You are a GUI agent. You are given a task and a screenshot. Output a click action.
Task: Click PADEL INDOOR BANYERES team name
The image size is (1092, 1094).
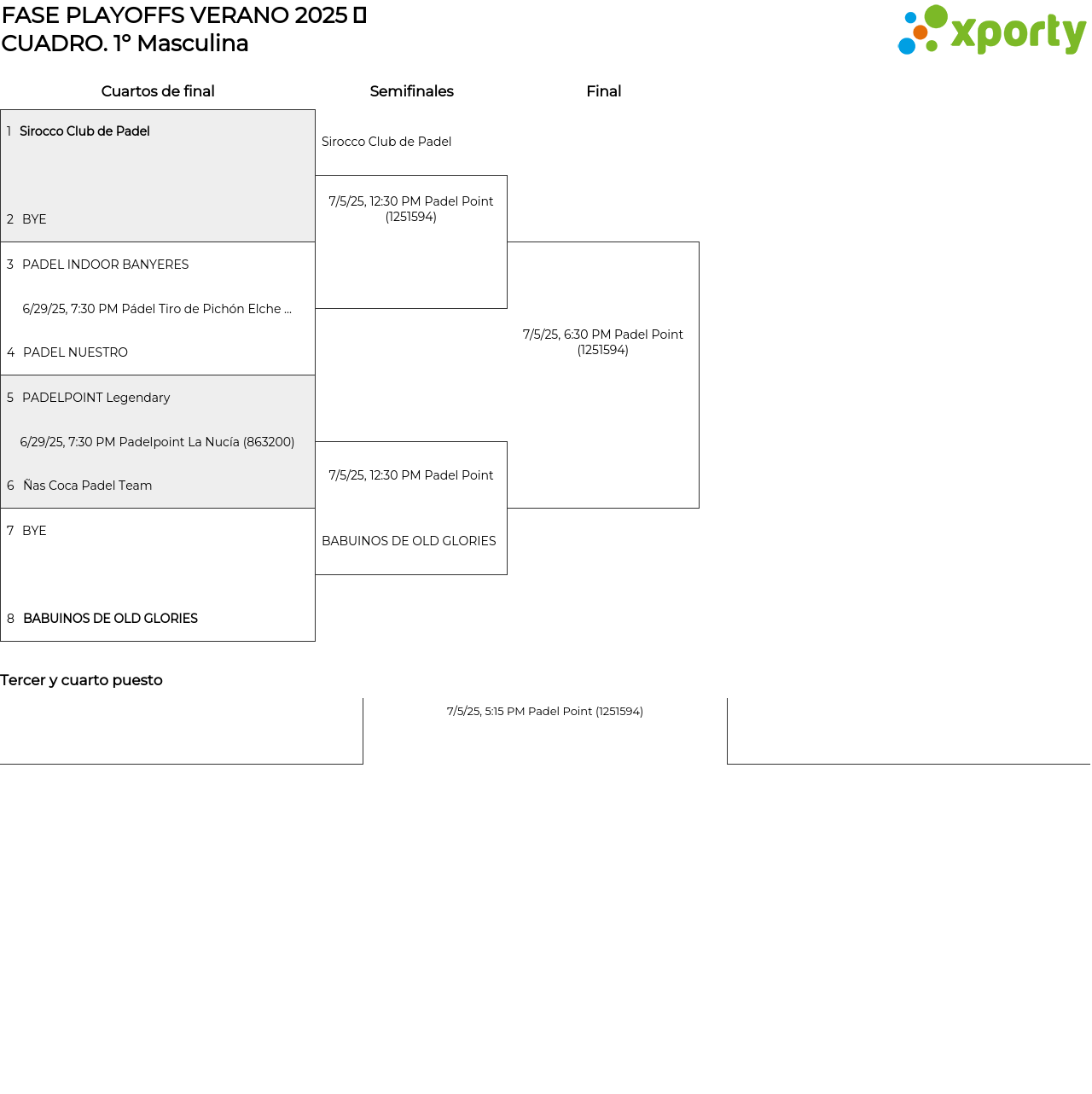click(105, 265)
